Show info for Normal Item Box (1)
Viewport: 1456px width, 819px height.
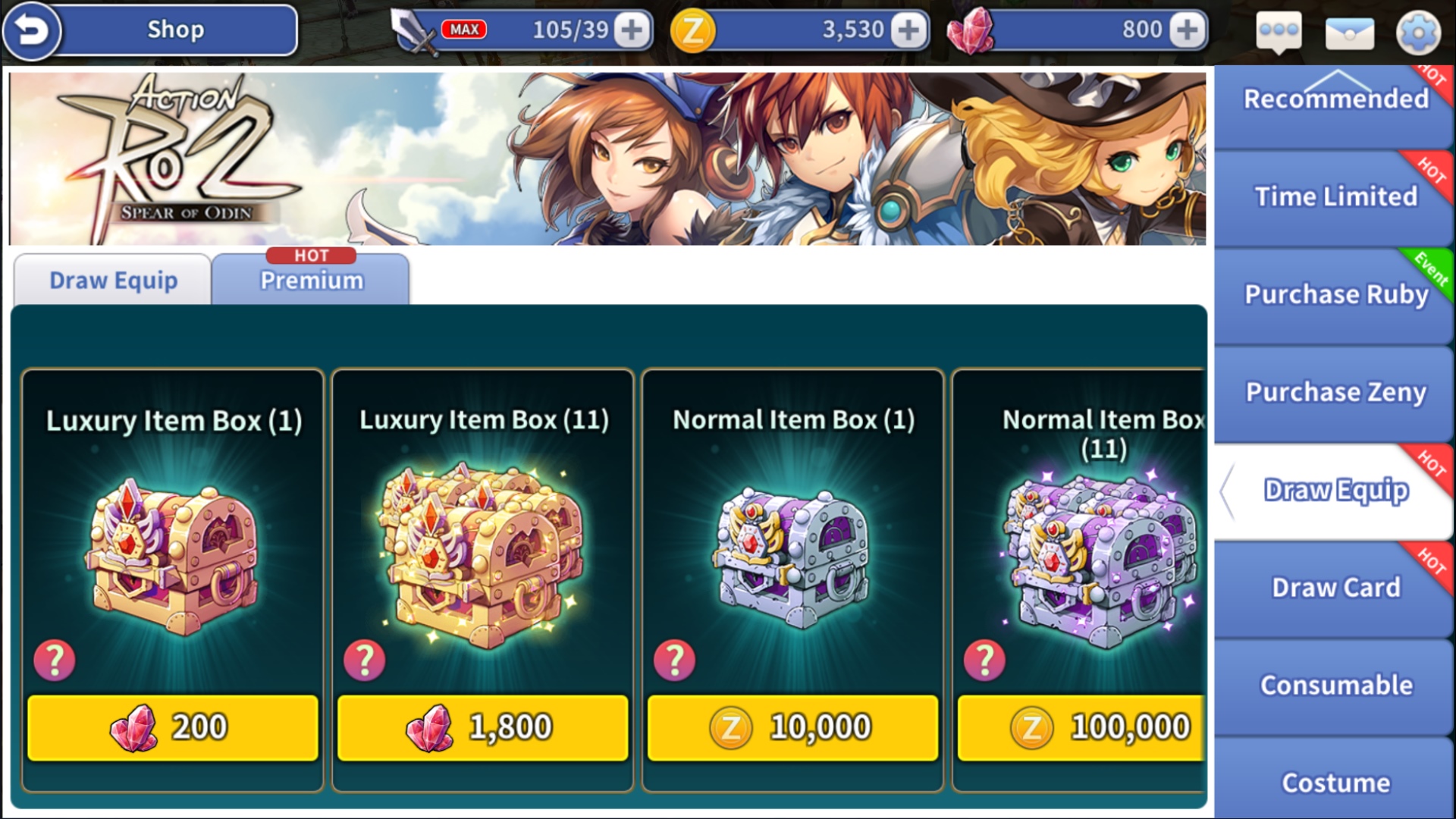(x=674, y=660)
